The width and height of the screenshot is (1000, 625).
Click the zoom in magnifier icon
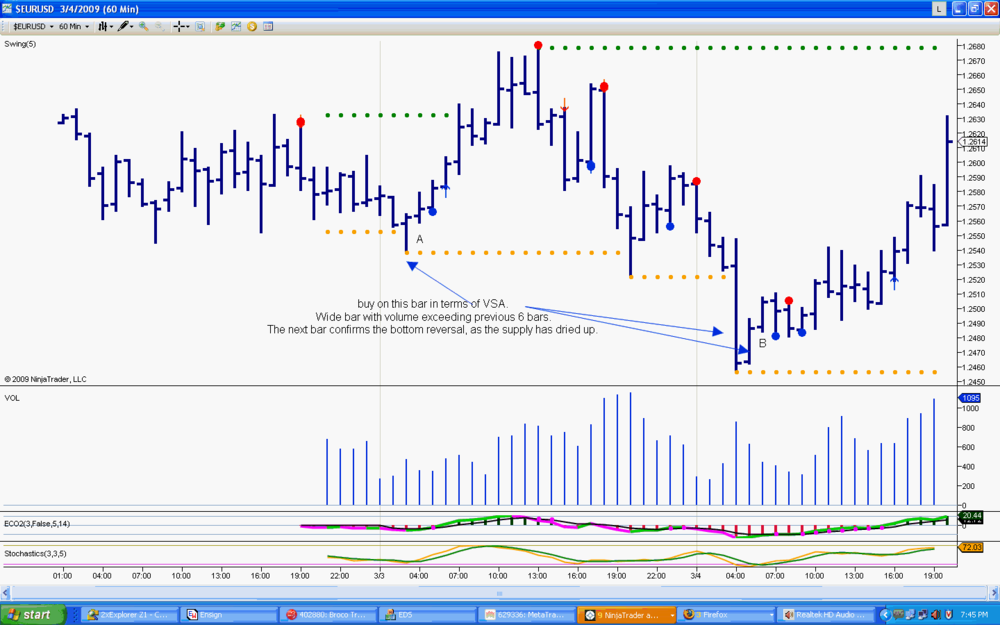click(143, 26)
